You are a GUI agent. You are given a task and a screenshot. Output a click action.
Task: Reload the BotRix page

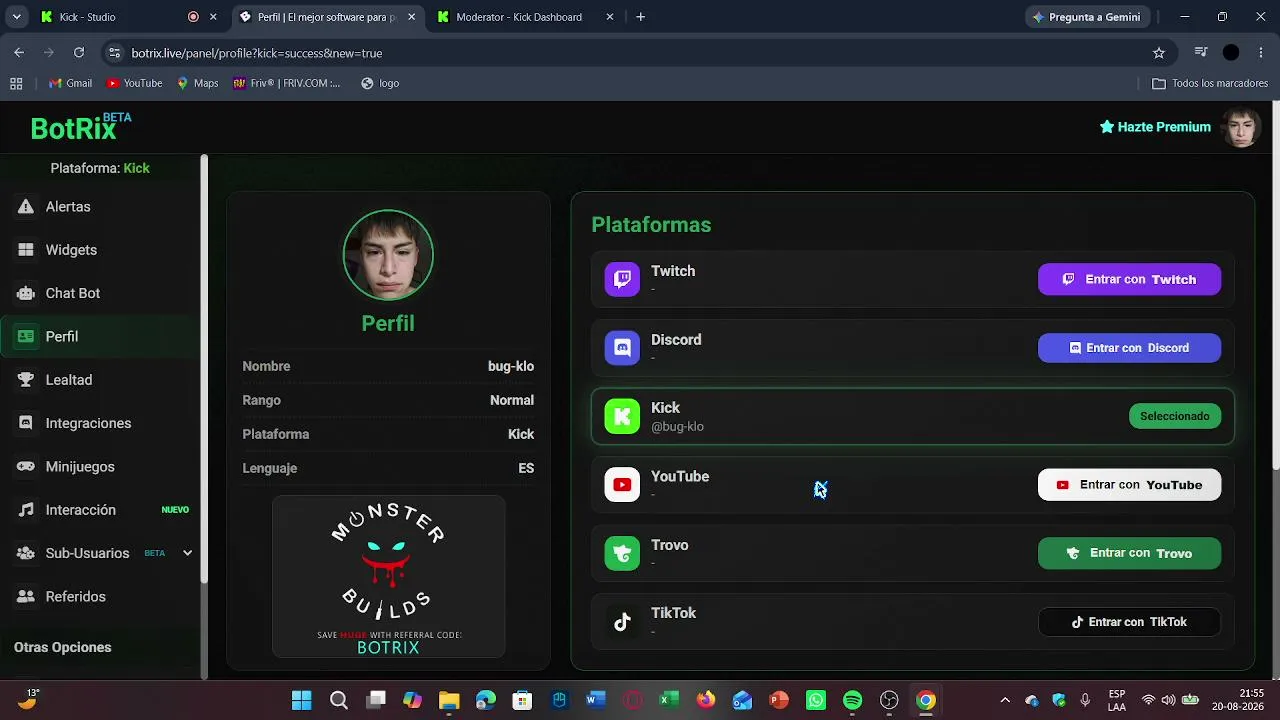point(79,53)
